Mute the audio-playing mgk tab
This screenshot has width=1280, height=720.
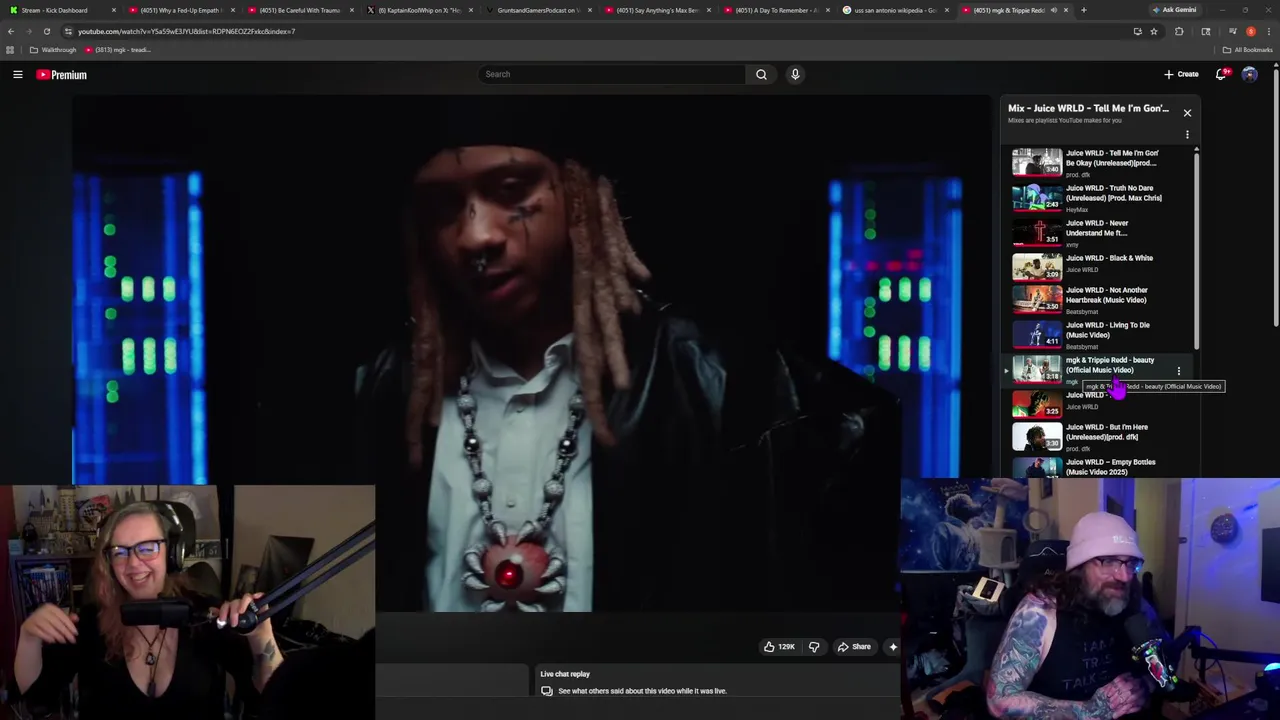1053,10
